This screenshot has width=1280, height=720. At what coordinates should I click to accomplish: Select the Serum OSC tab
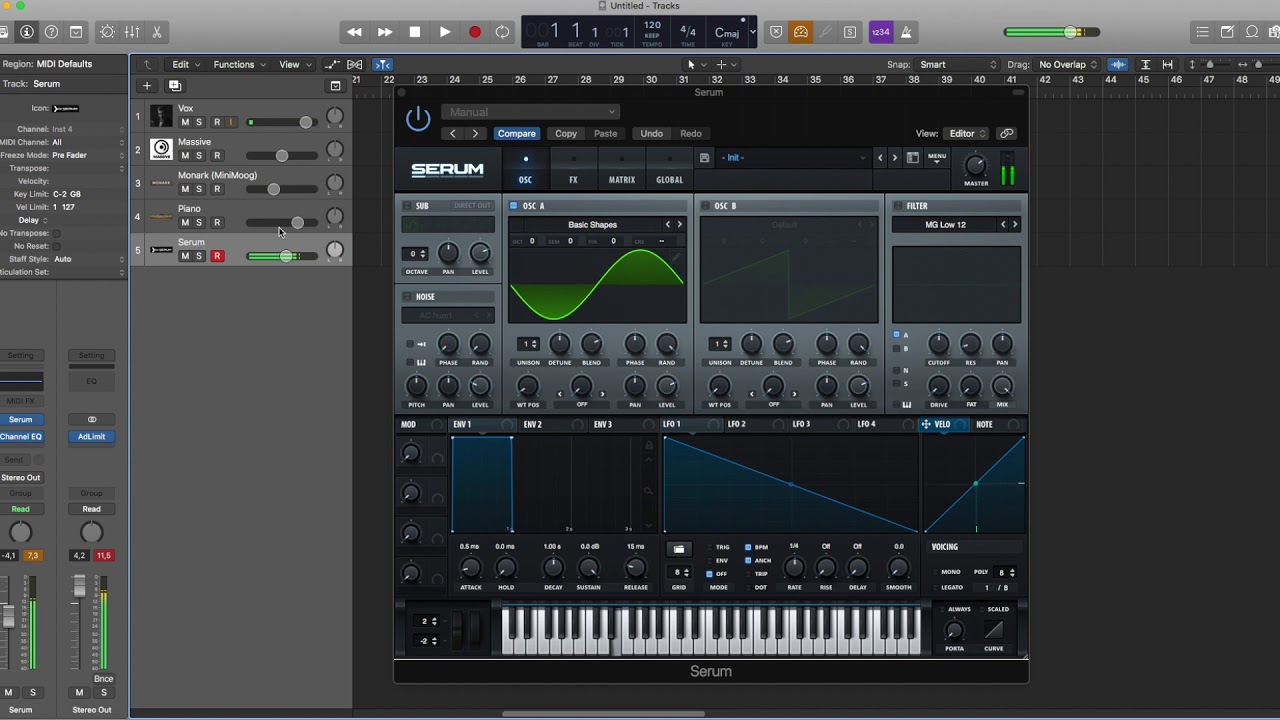coord(525,169)
